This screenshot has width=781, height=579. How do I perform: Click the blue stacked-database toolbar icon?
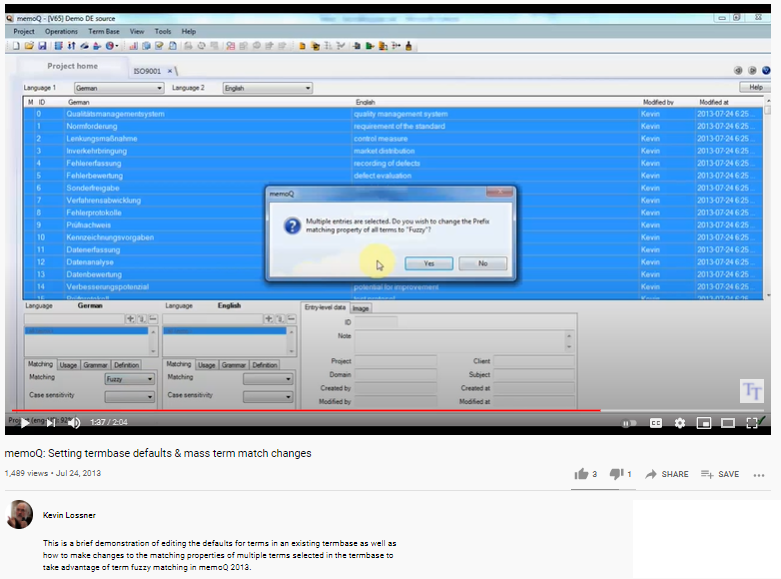pos(58,46)
